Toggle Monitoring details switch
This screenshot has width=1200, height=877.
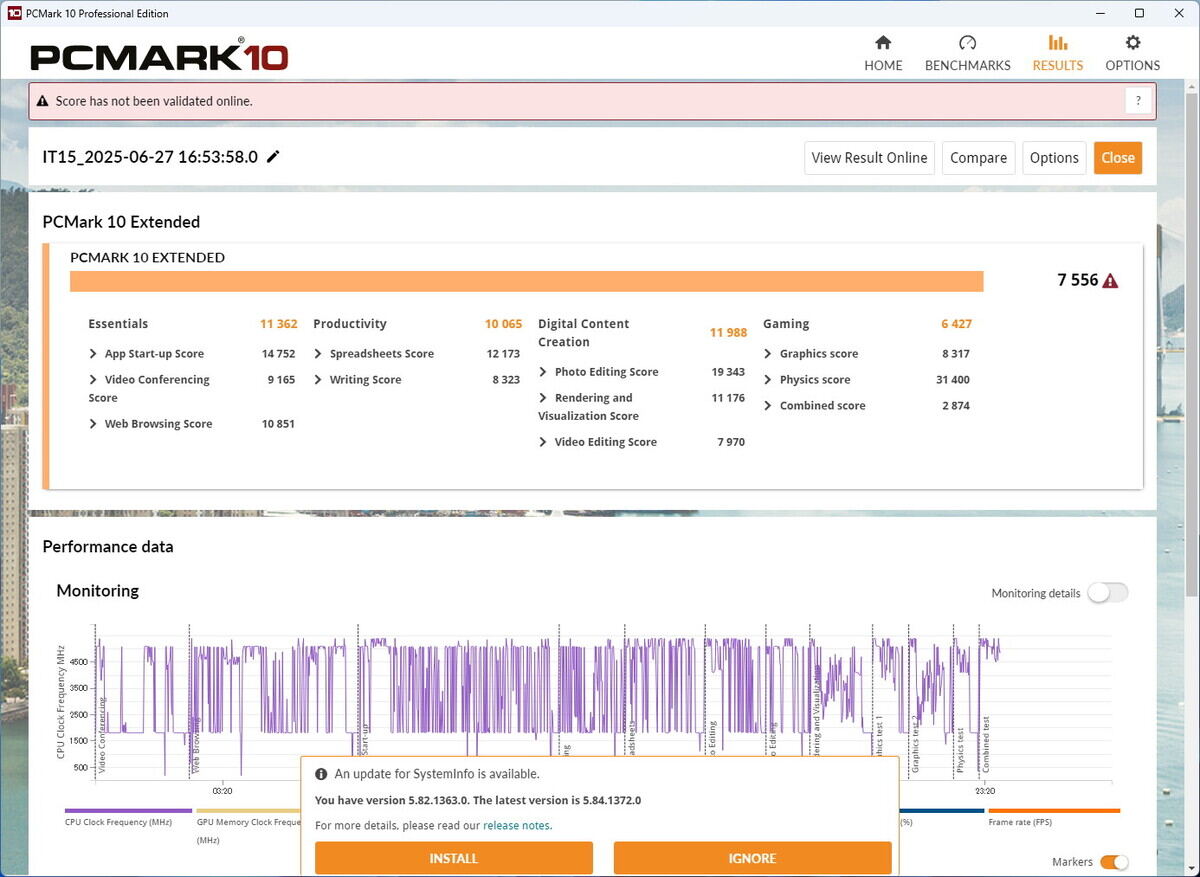1108,593
